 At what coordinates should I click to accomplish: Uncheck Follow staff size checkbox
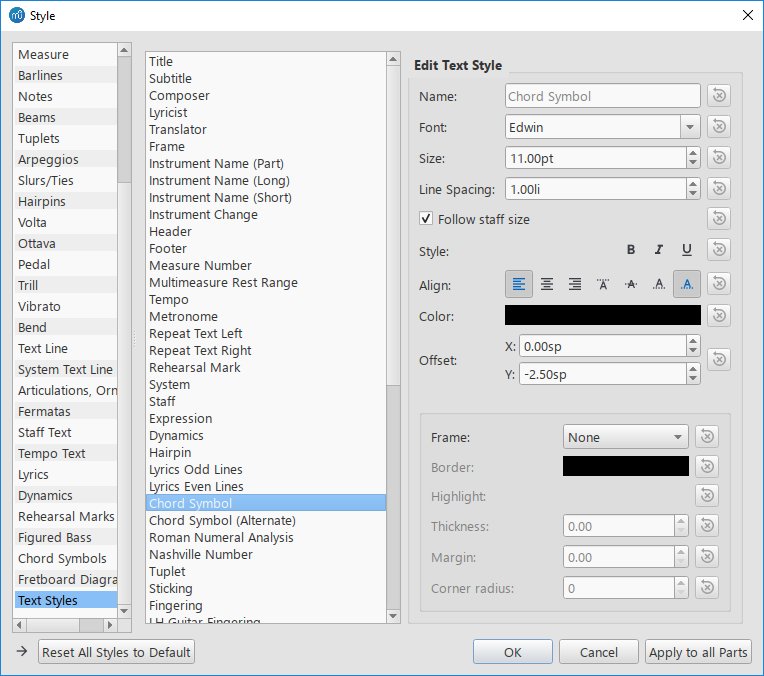coord(426,218)
